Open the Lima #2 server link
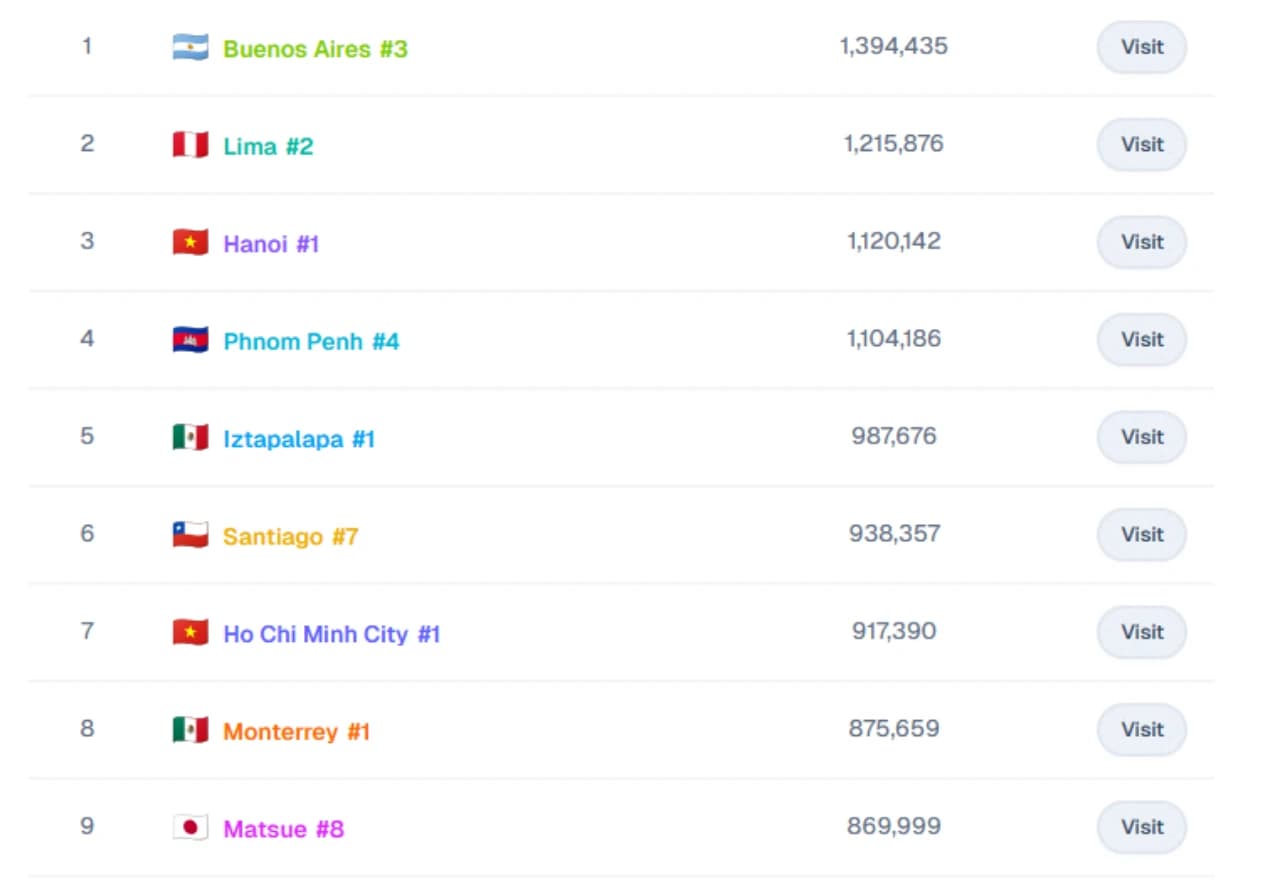1280x880 pixels. coord(268,146)
